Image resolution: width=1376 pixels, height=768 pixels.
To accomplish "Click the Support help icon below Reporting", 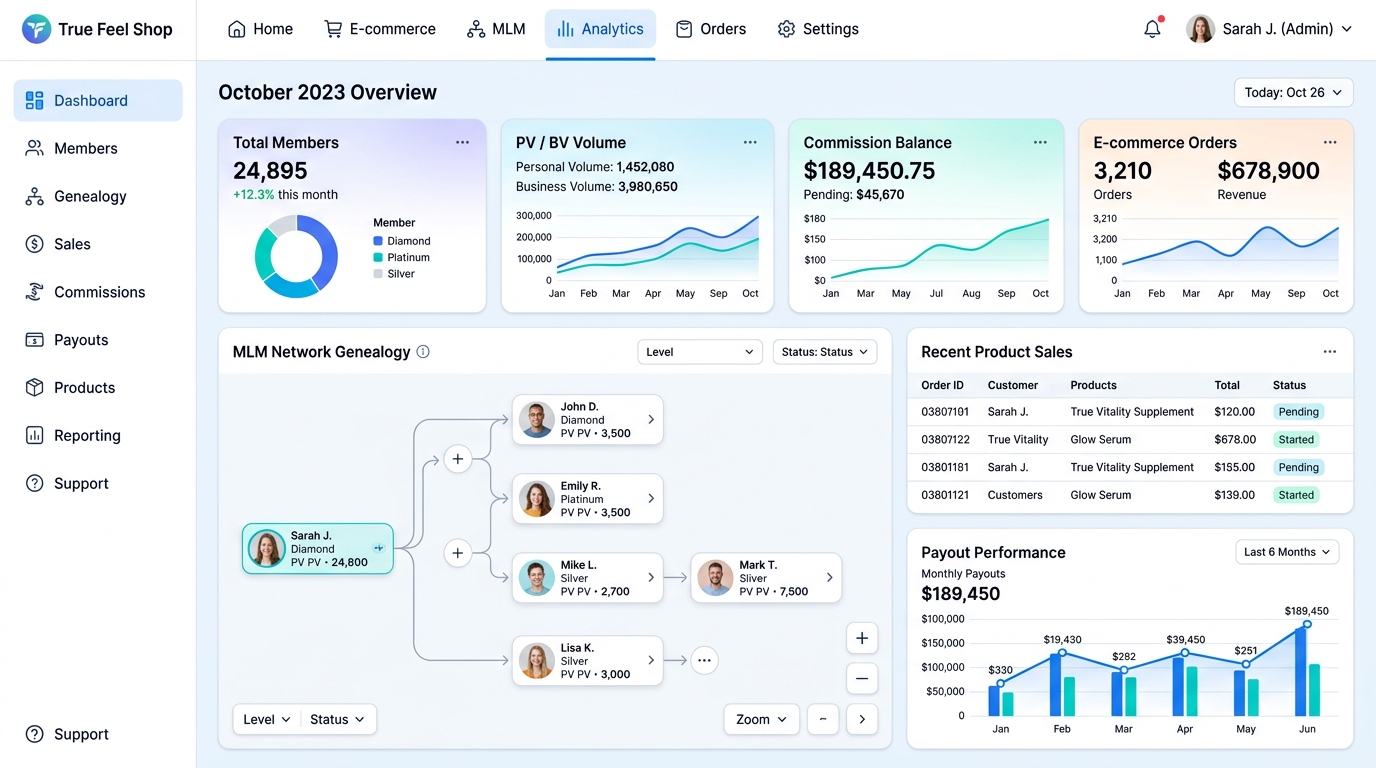I will [35, 483].
